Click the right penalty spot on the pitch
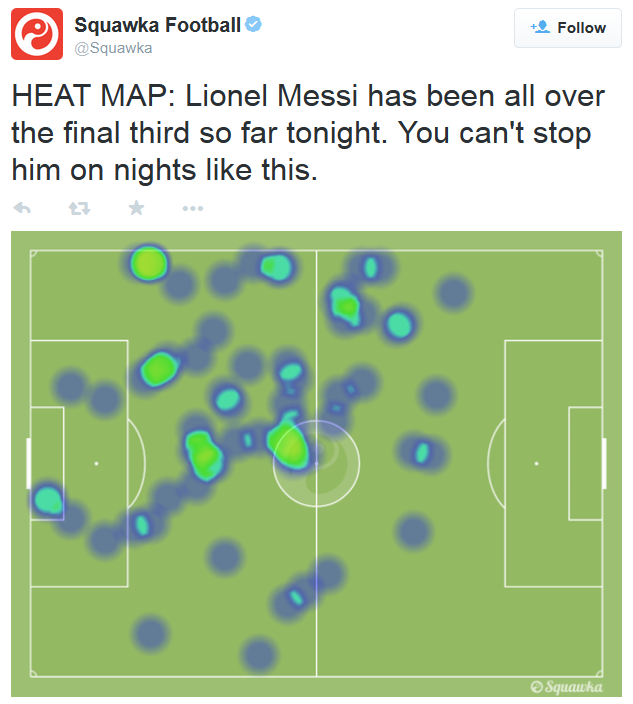This screenshot has height=704, width=633. (536, 463)
